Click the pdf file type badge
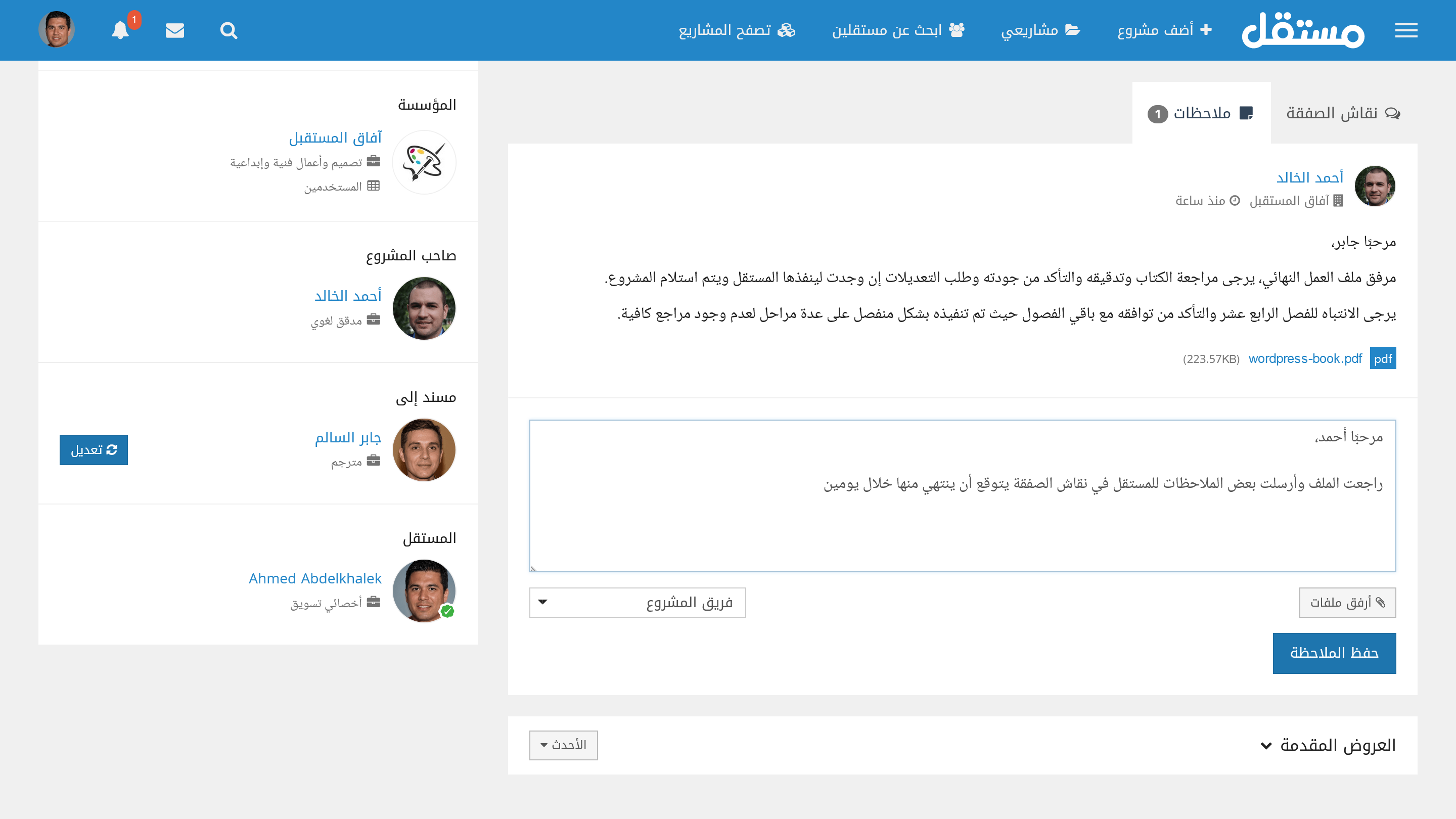Image resolution: width=1456 pixels, height=819 pixels. click(x=1383, y=358)
